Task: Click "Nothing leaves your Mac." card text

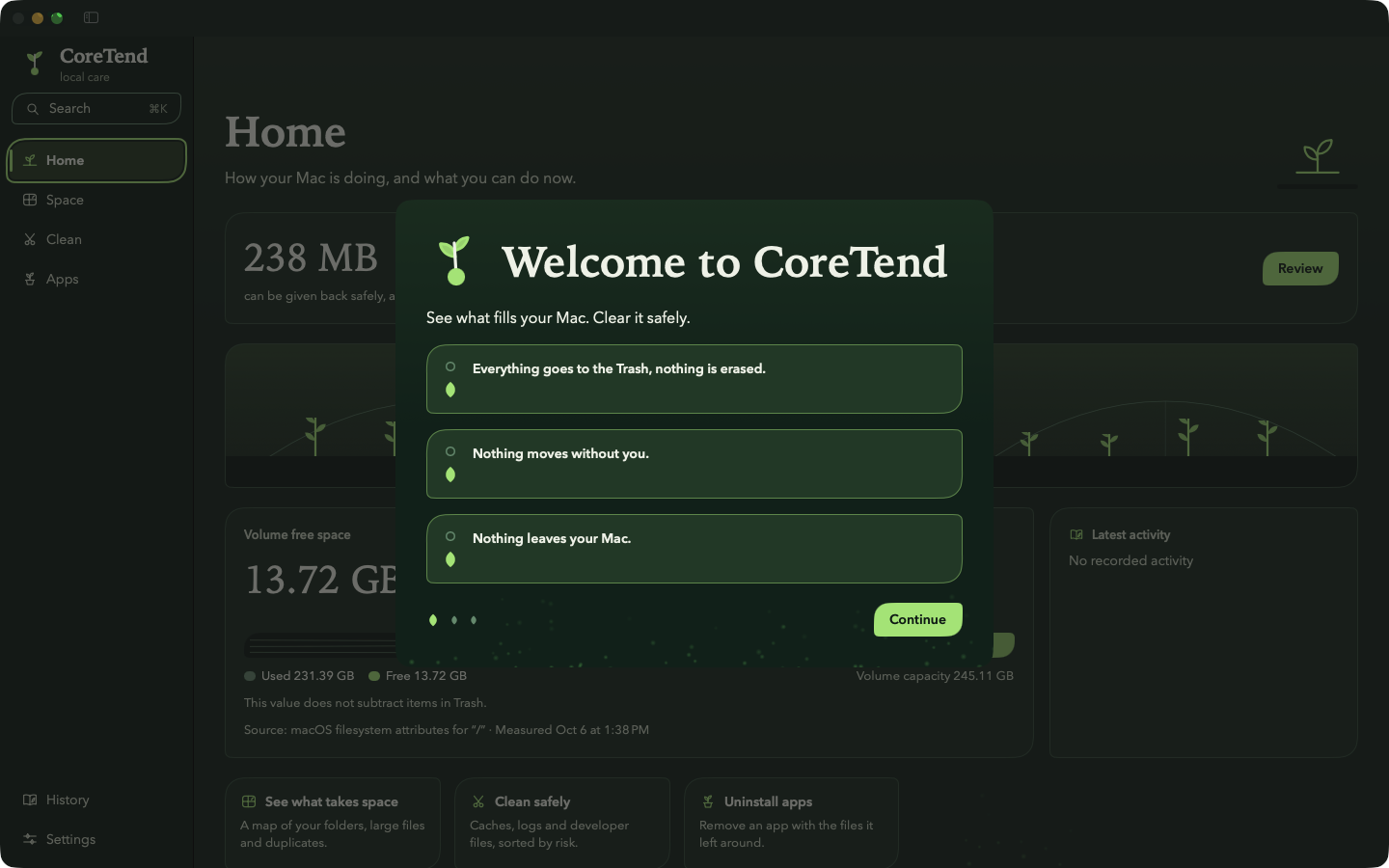Action: coord(552,538)
